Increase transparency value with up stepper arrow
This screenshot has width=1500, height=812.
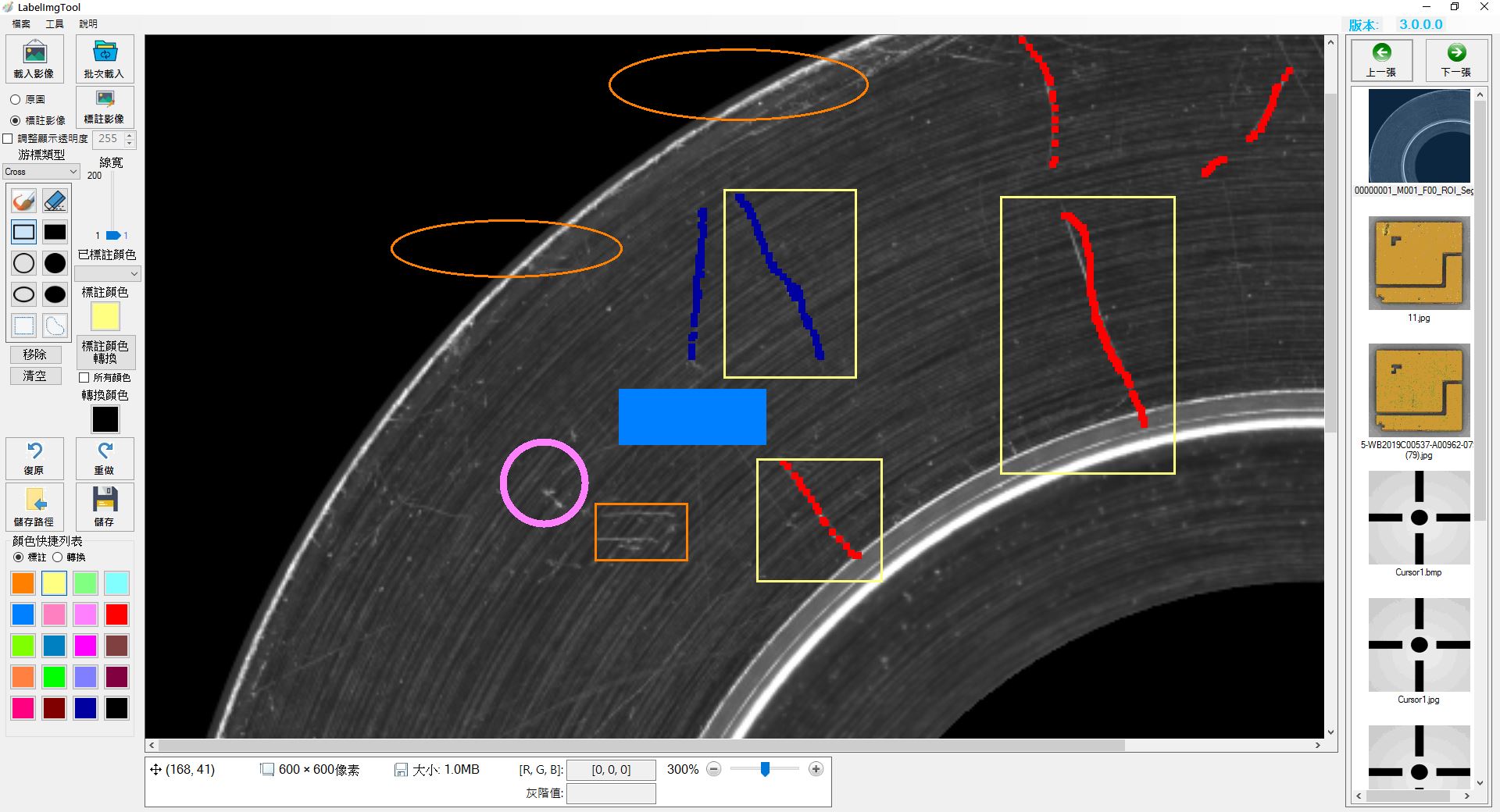130,135
